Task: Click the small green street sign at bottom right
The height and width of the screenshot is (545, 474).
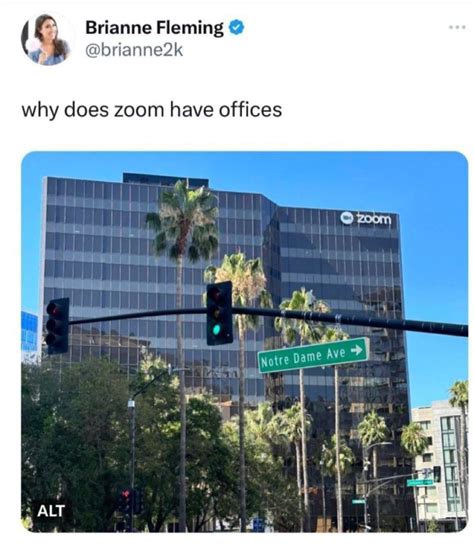Action: [x=420, y=482]
